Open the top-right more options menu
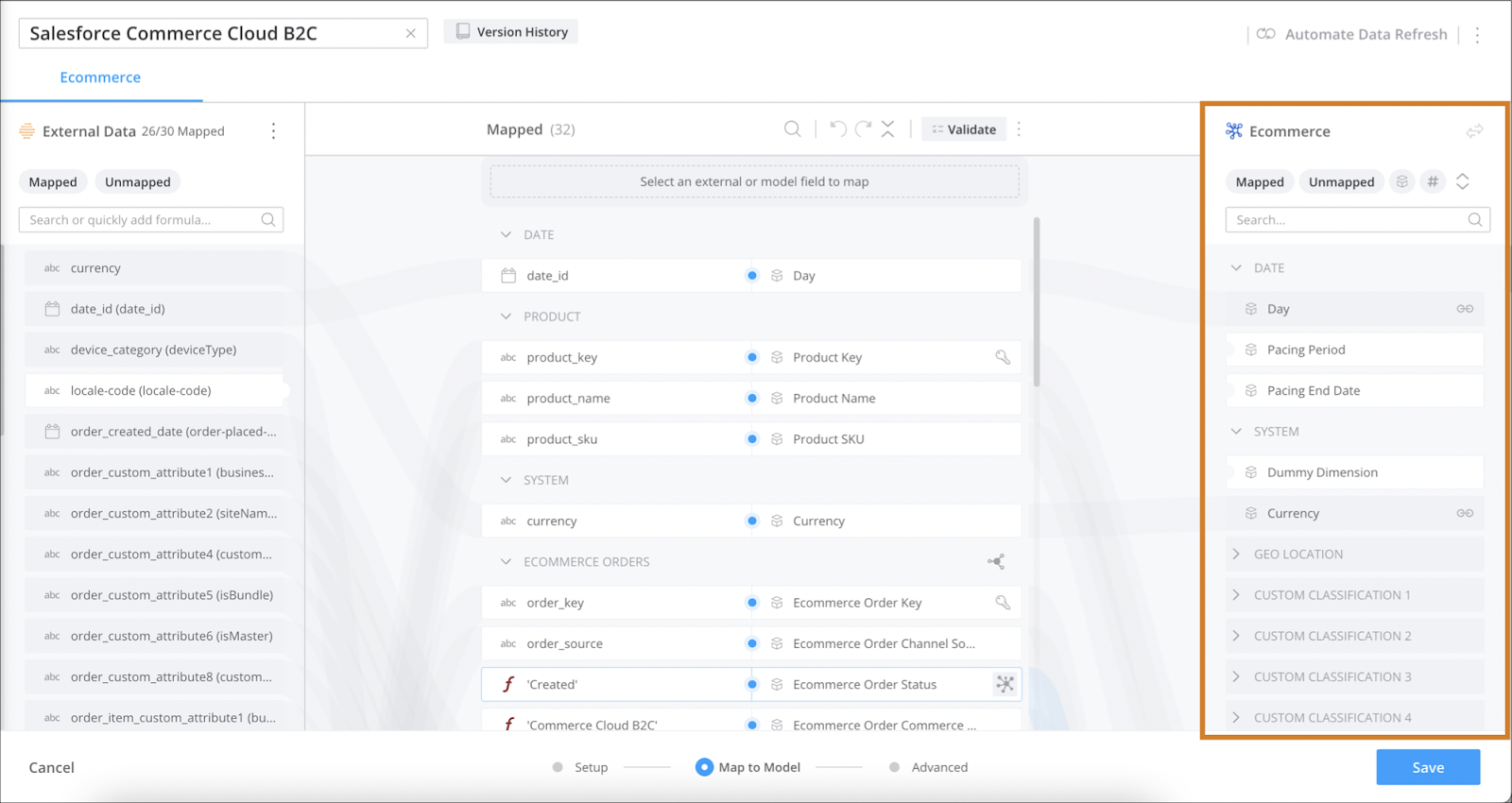This screenshot has height=803, width=1512. point(1477,34)
